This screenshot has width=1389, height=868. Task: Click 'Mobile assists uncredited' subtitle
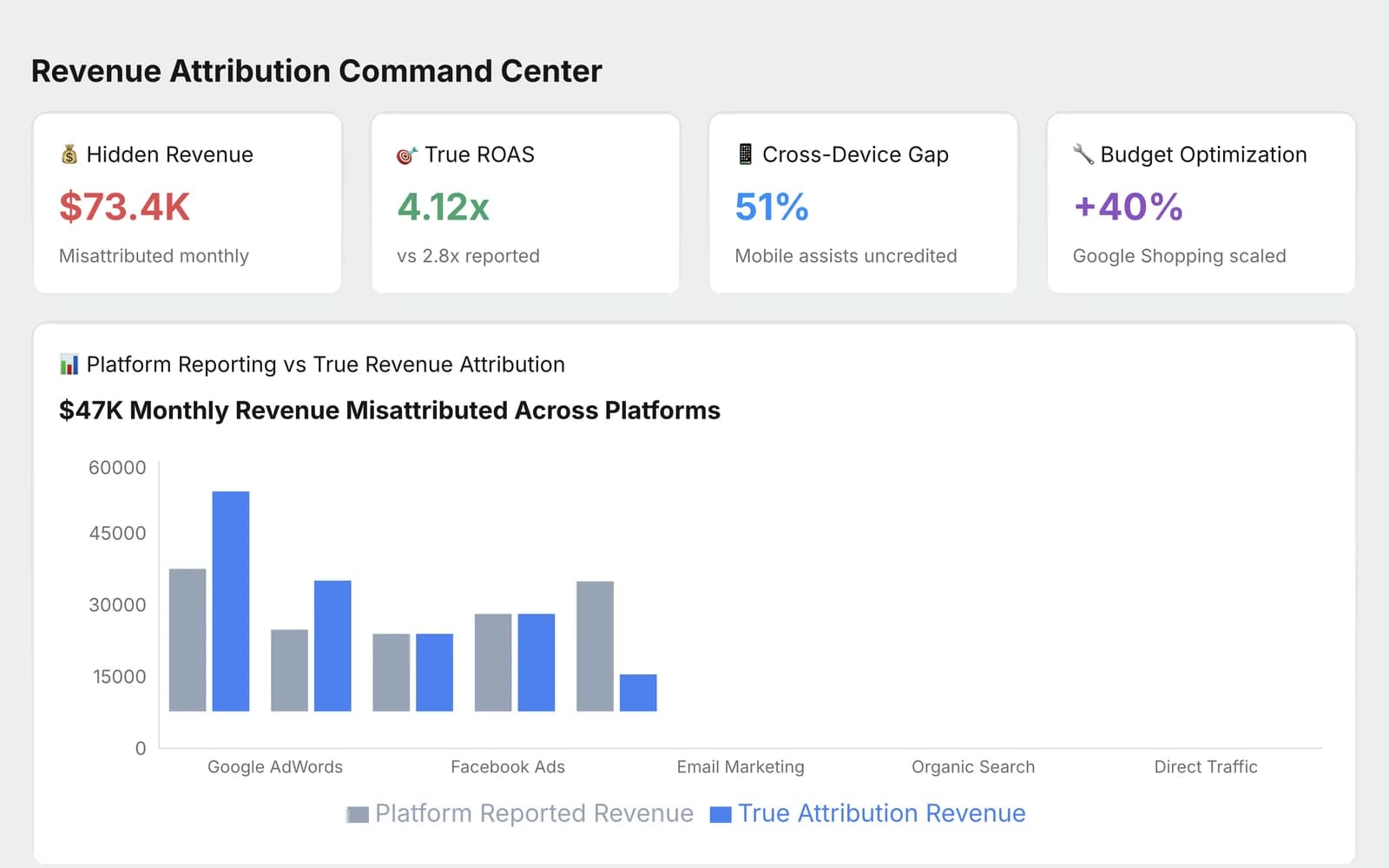846,256
